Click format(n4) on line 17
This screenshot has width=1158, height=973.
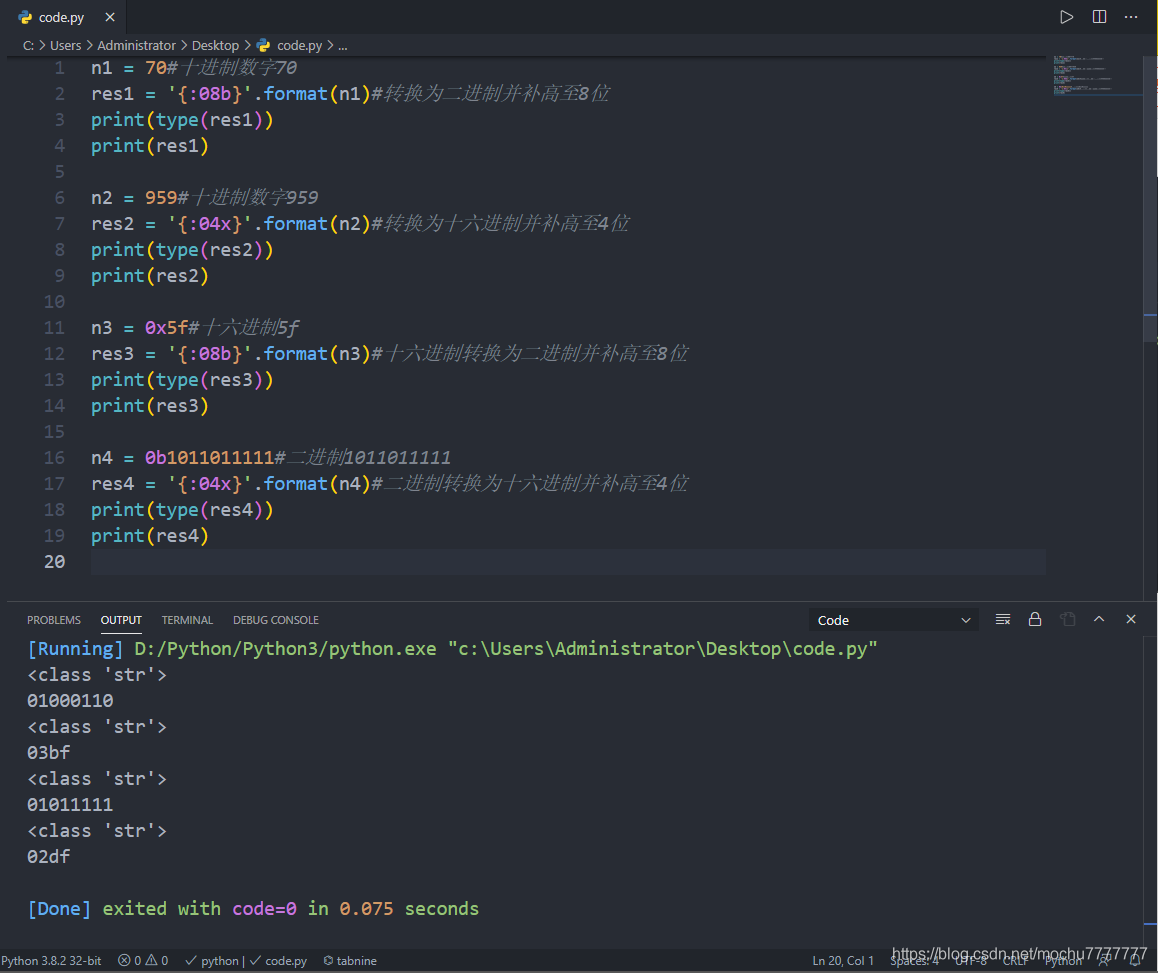pos(317,484)
